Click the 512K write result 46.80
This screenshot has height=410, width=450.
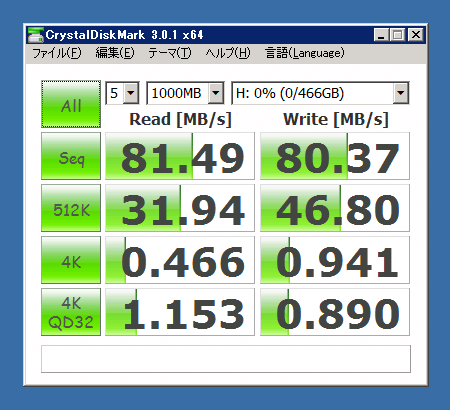335,208
